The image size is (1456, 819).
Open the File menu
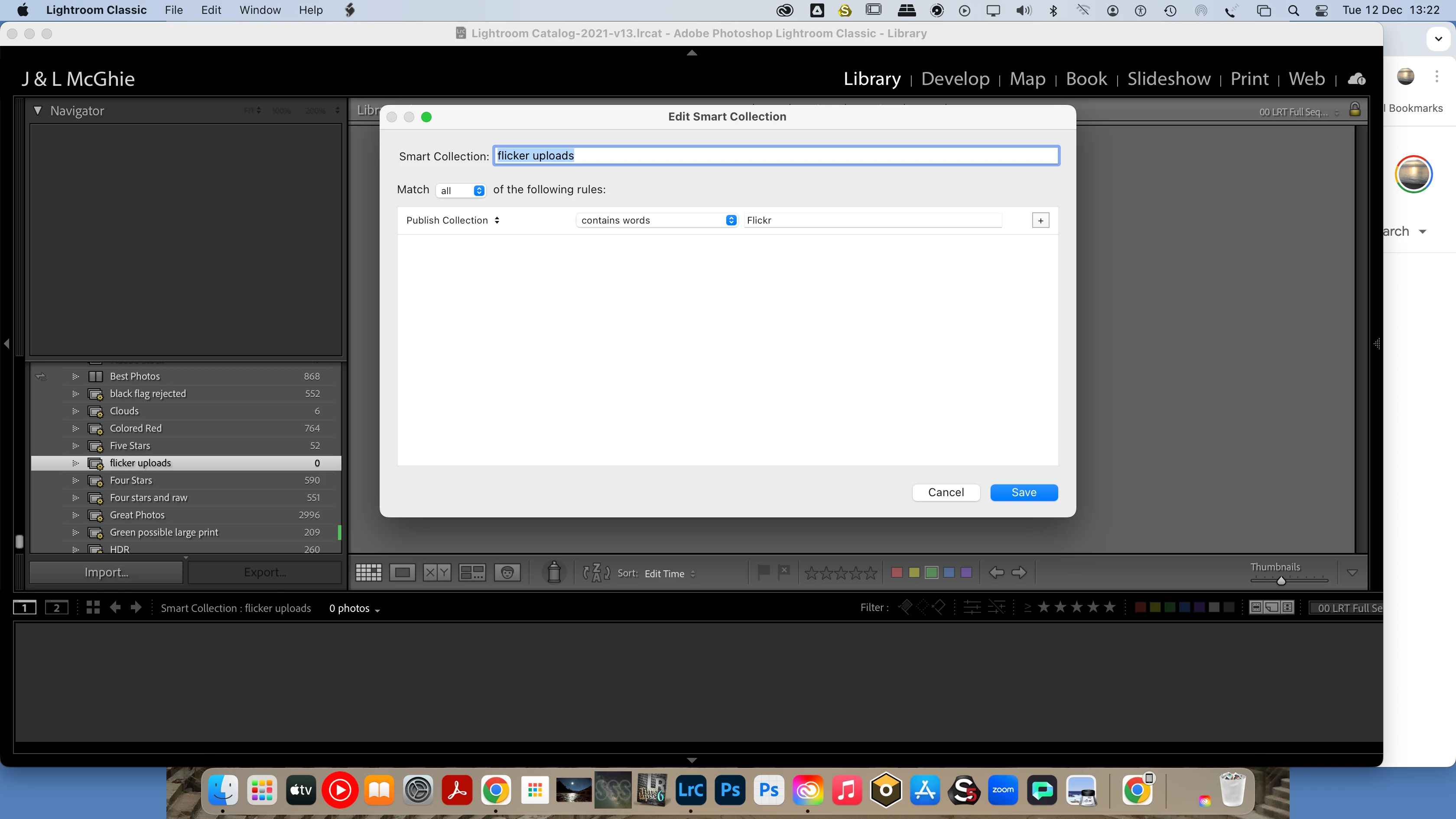point(173,10)
